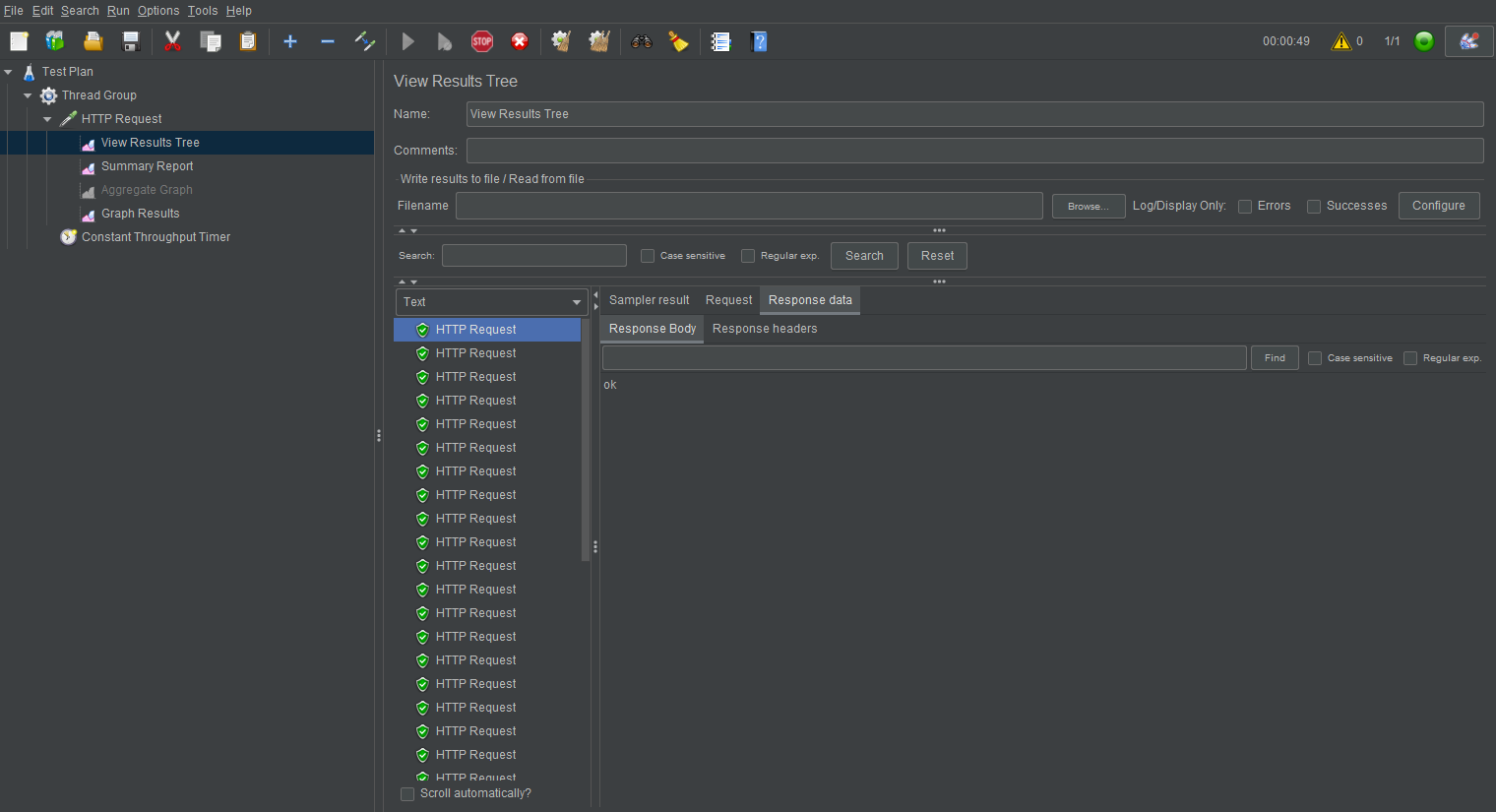Clear results with the Clear icon
The height and width of the screenshot is (812, 1496).
pos(562,41)
